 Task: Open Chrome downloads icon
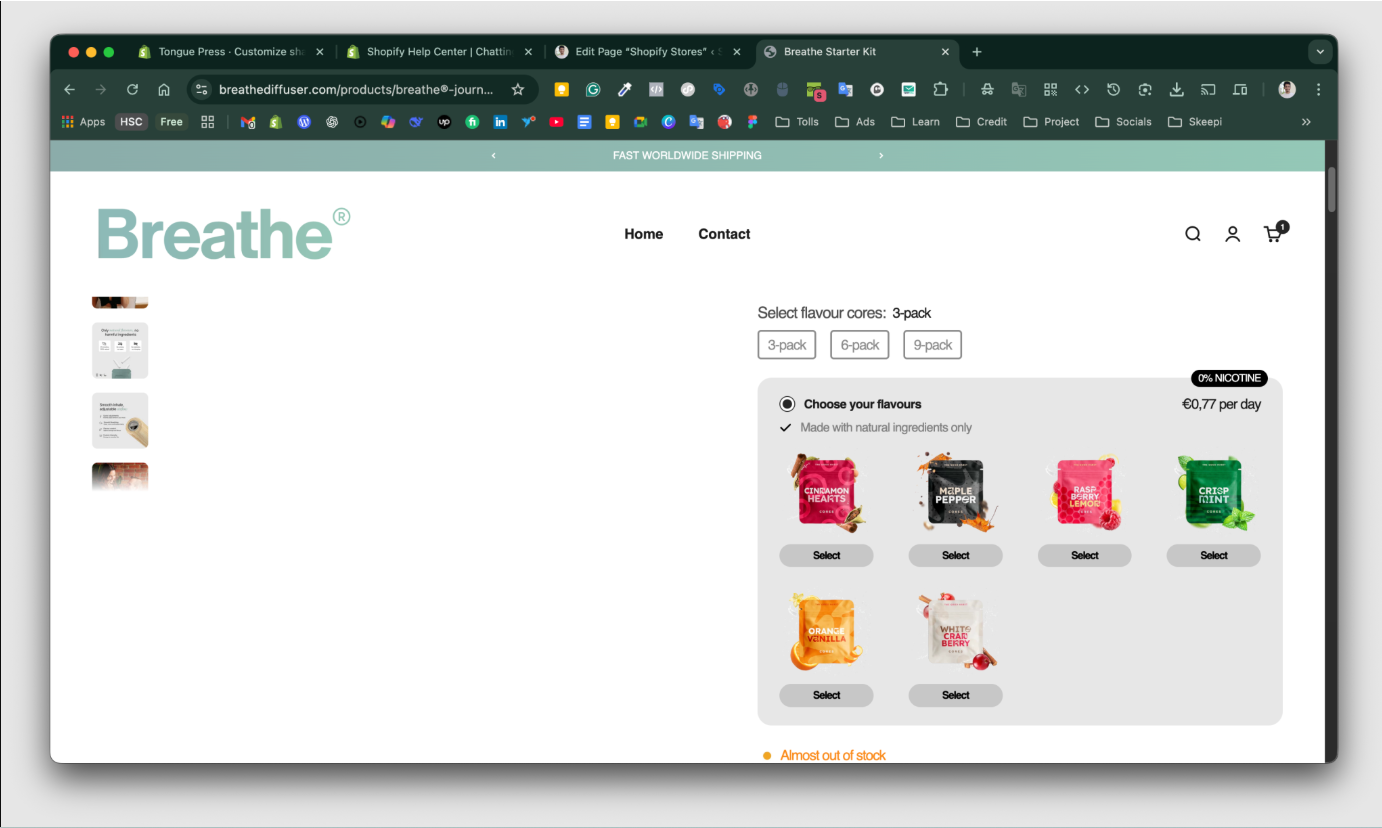point(1177,89)
